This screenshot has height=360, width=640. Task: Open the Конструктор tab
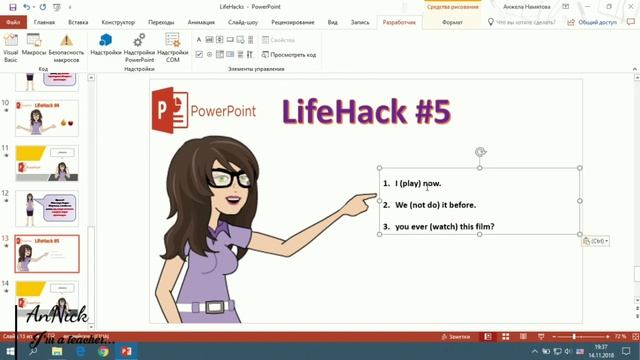tap(118, 22)
